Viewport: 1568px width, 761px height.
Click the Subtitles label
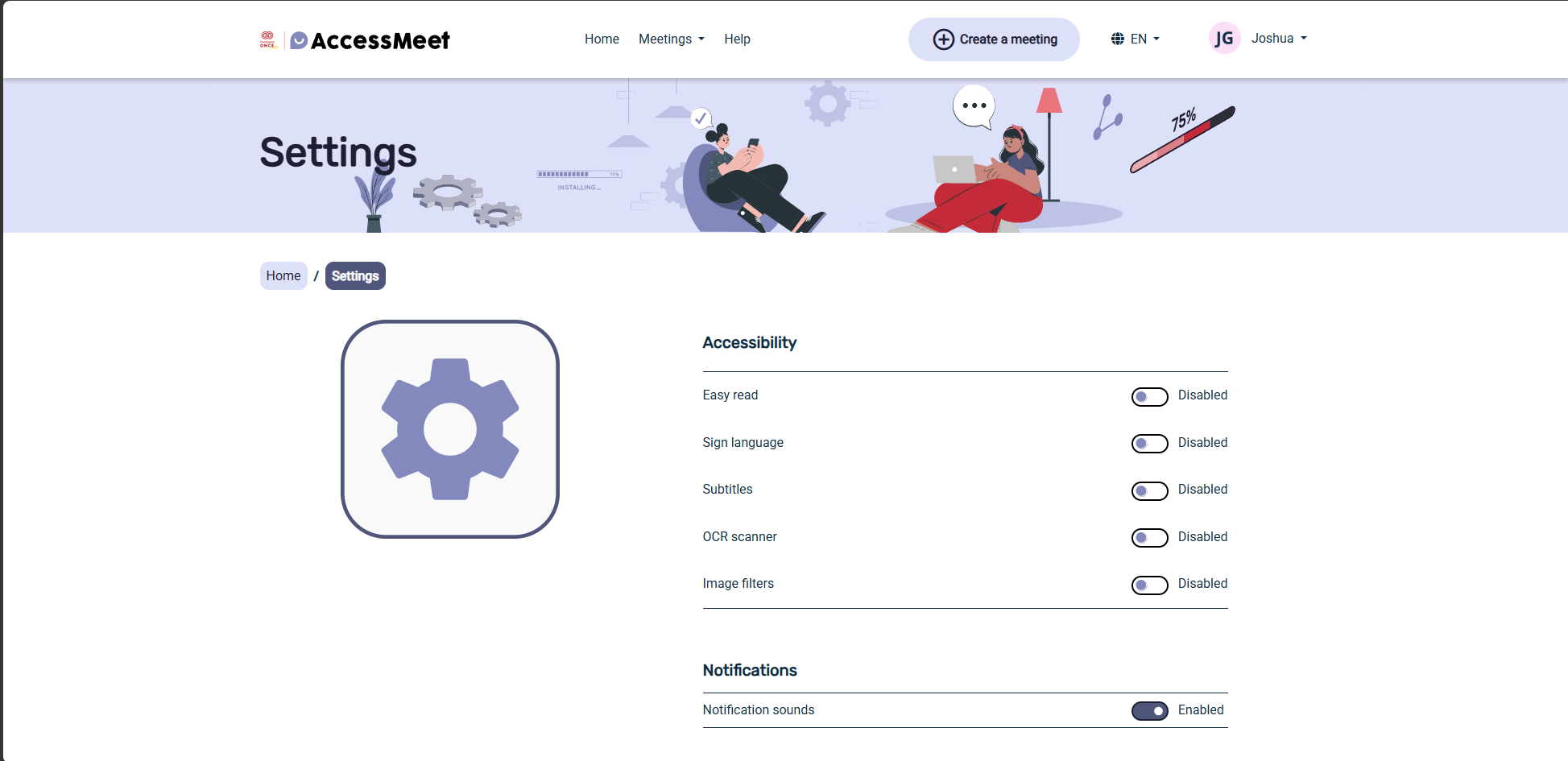[727, 489]
